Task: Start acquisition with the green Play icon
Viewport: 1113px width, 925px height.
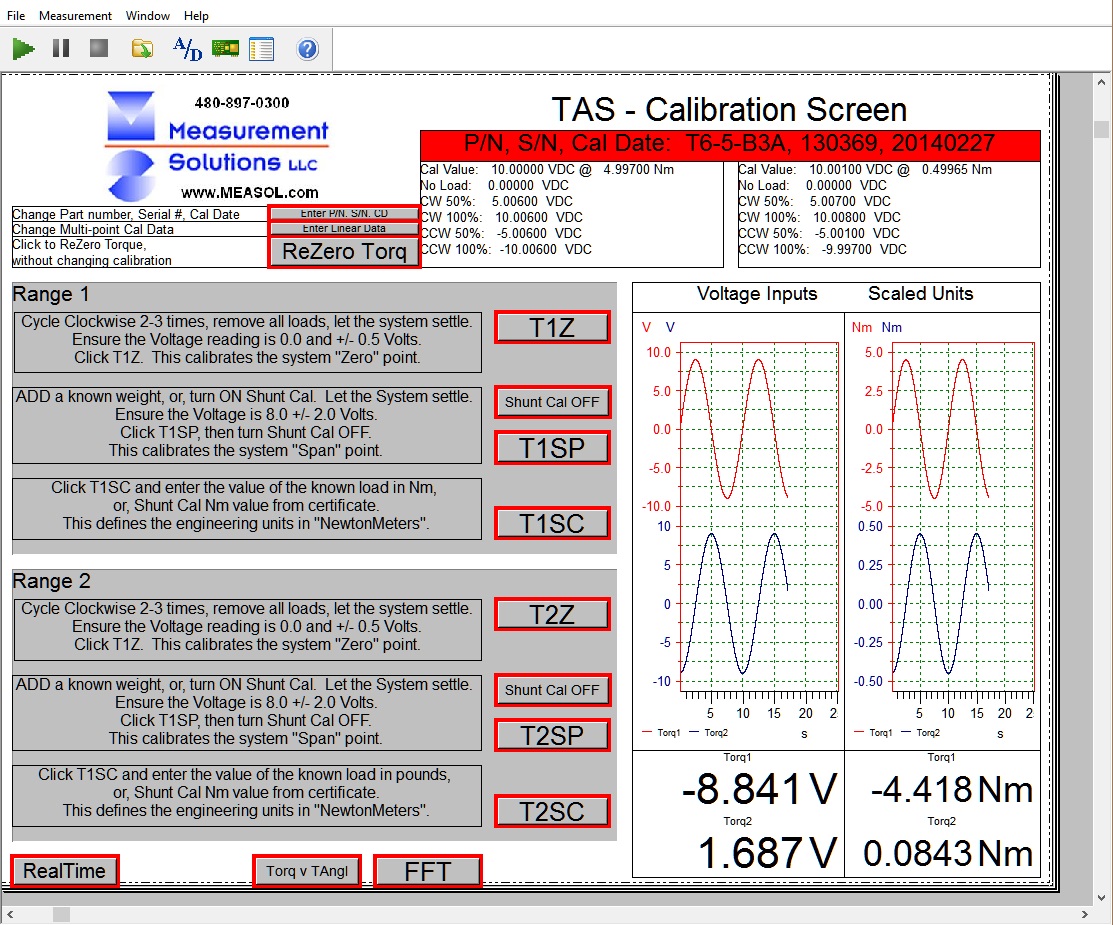Action: 23,49
